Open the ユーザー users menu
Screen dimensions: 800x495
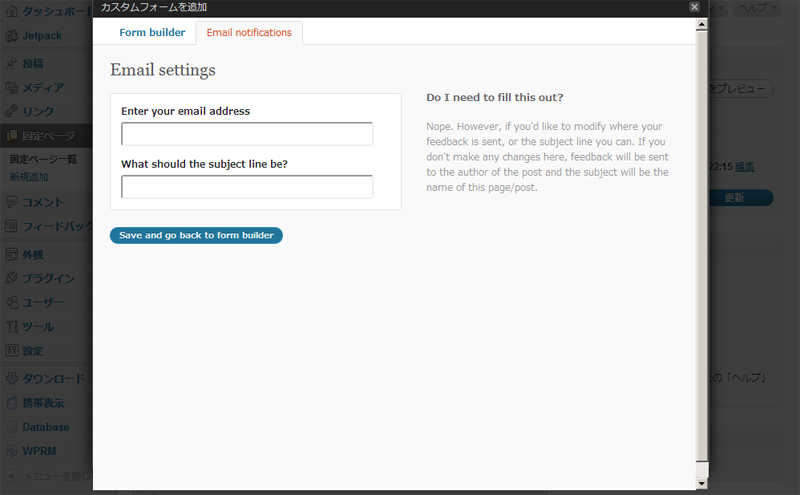[43, 303]
